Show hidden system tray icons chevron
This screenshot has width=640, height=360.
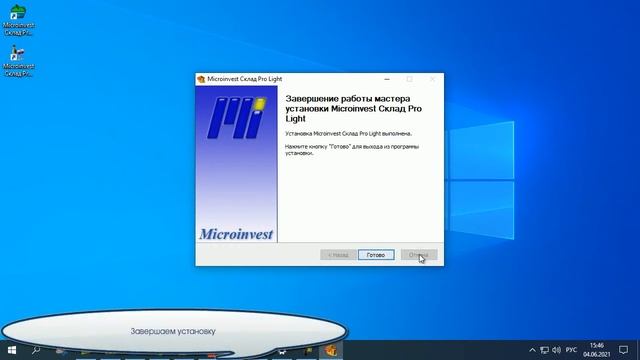(532, 350)
